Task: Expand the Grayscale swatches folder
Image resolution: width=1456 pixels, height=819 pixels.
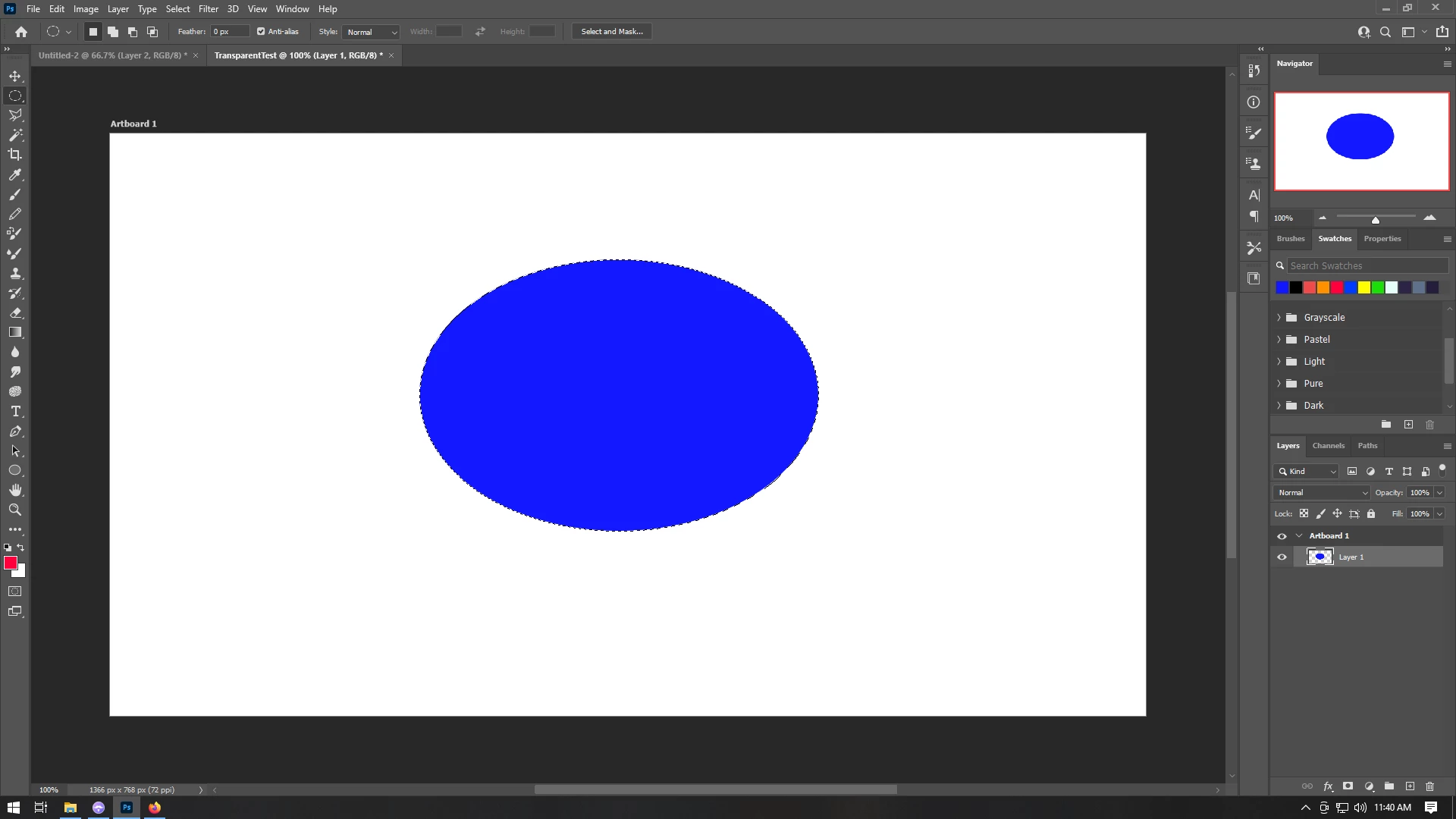Action: 1279,318
